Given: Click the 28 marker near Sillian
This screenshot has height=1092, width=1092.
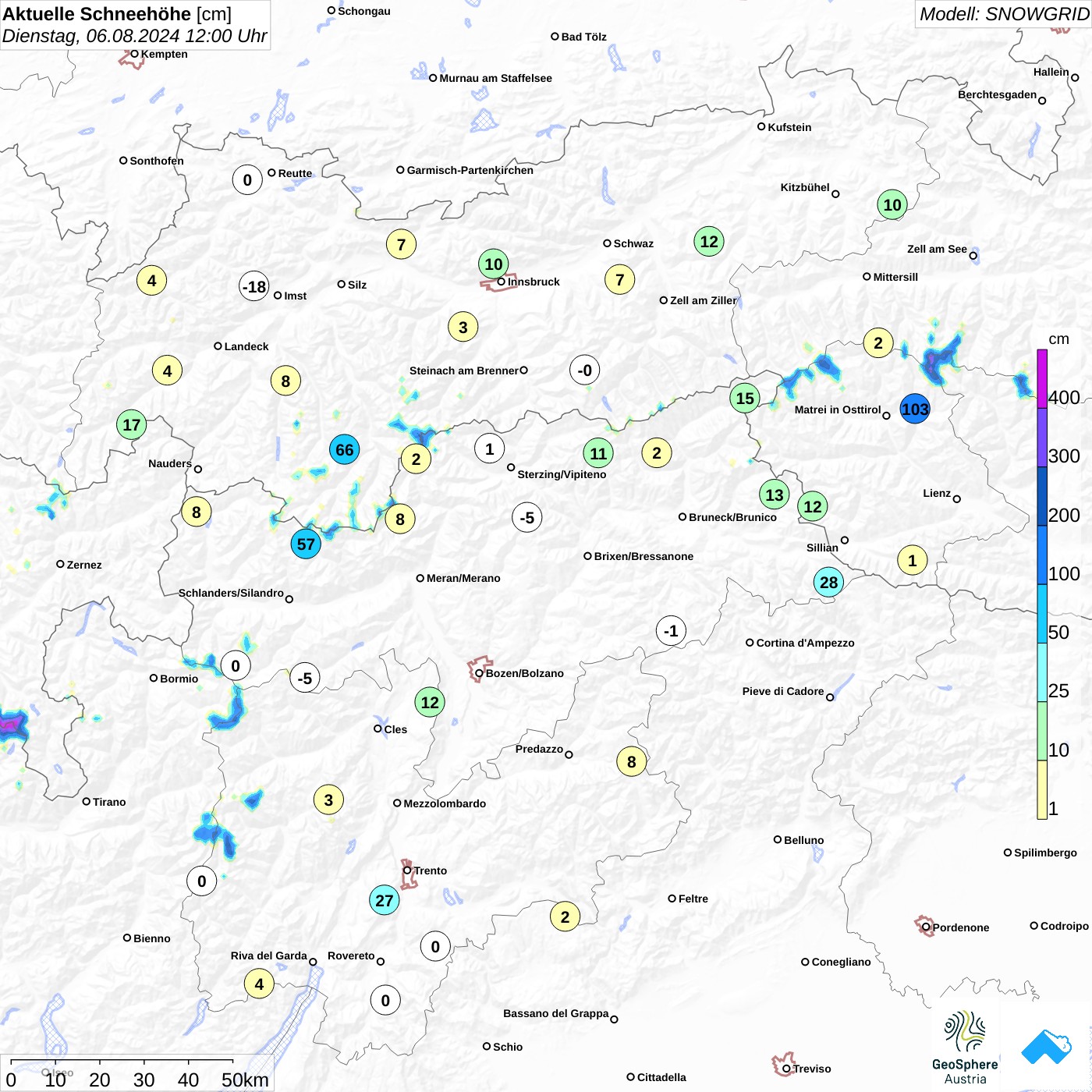Looking at the screenshot, I should pyautogui.click(x=828, y=582).
